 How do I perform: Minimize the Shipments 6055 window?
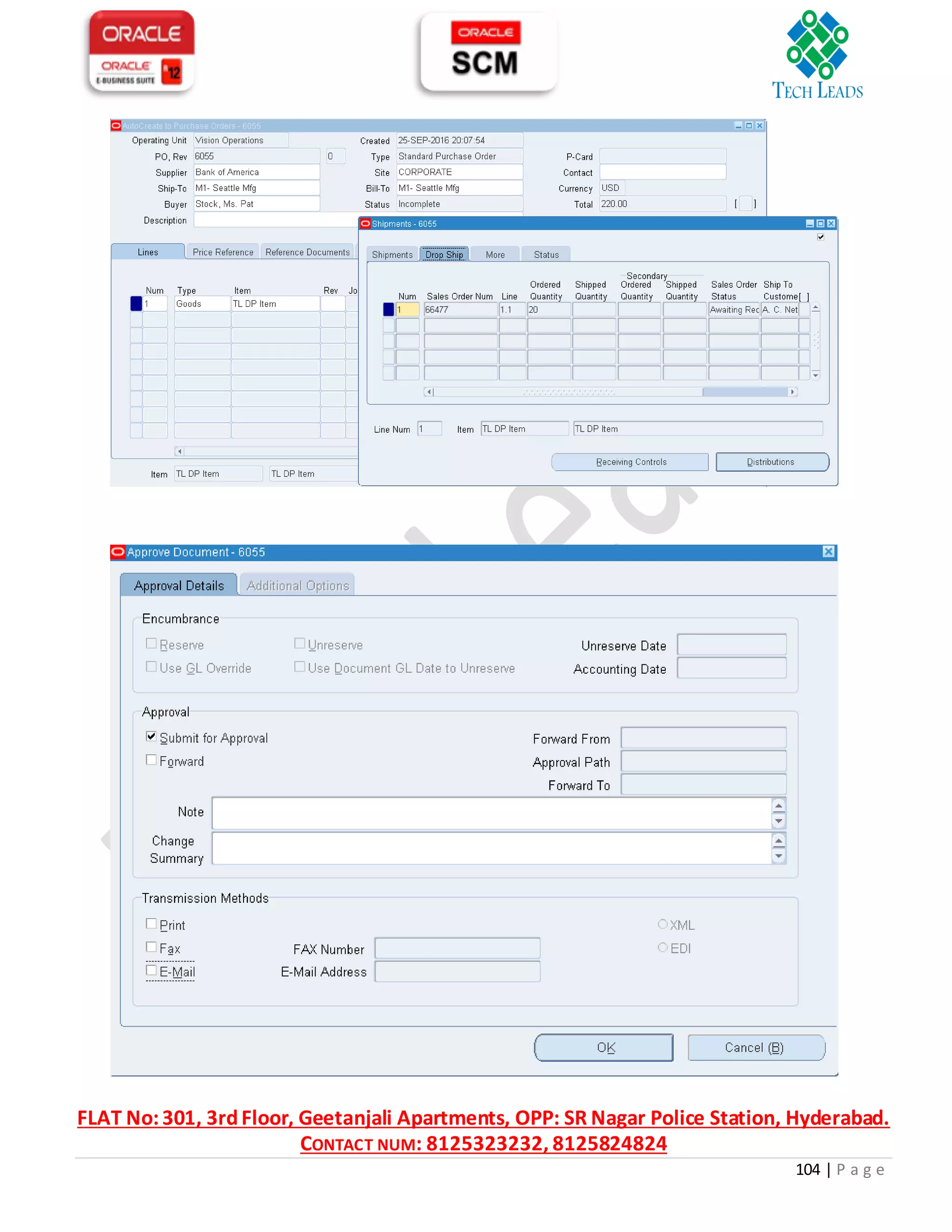[810, 224]
